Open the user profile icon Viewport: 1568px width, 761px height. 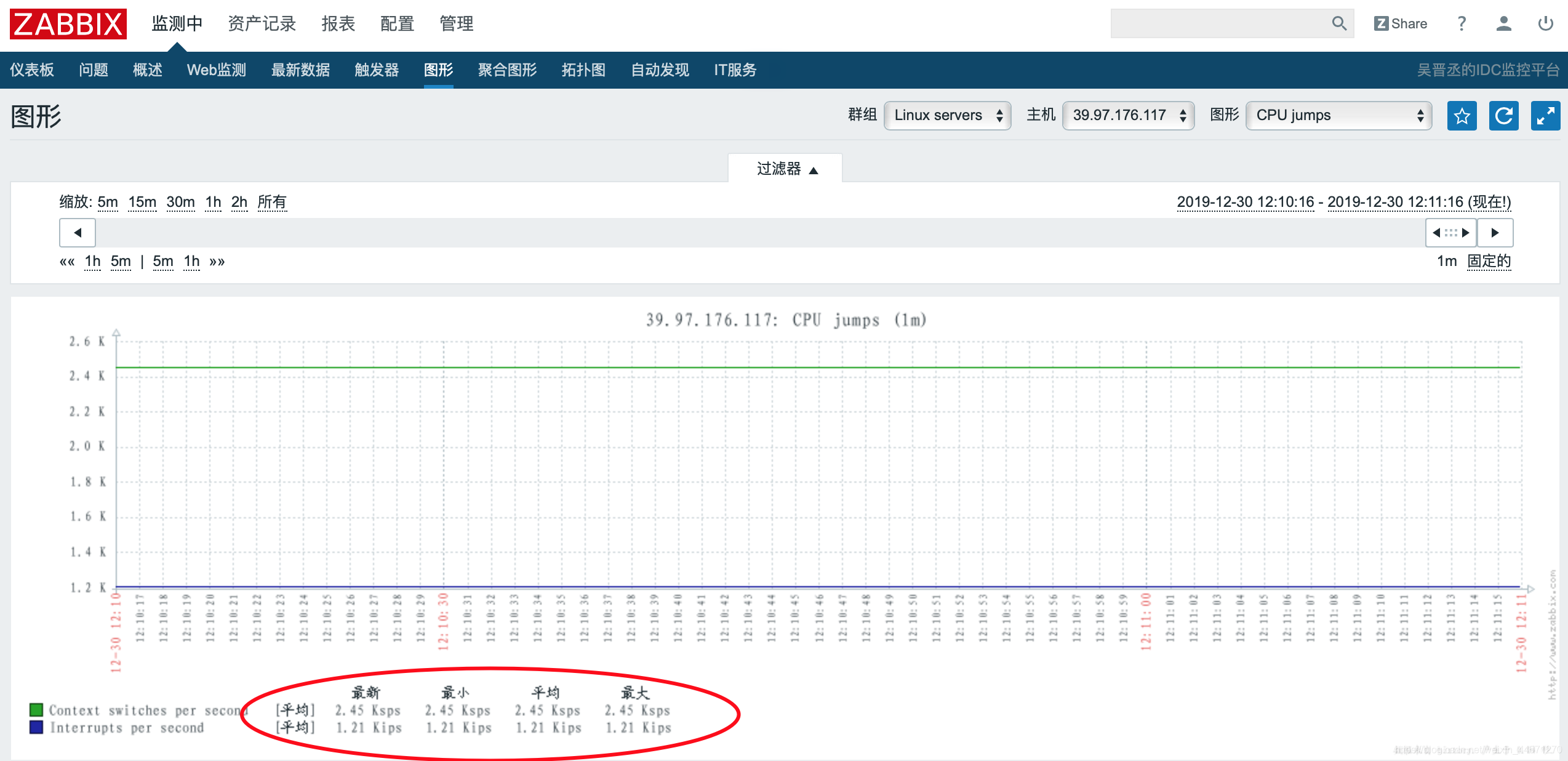click(1503, 23)
